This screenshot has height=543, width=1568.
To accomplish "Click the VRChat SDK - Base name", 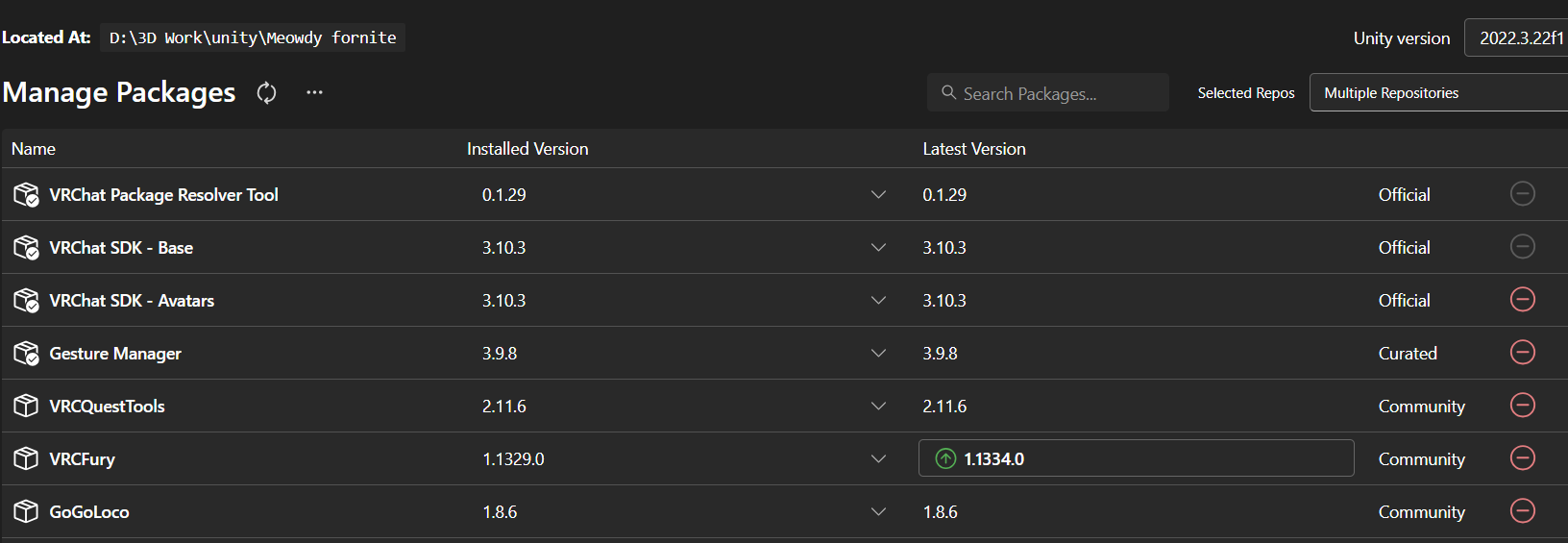I will pos(121,248).
